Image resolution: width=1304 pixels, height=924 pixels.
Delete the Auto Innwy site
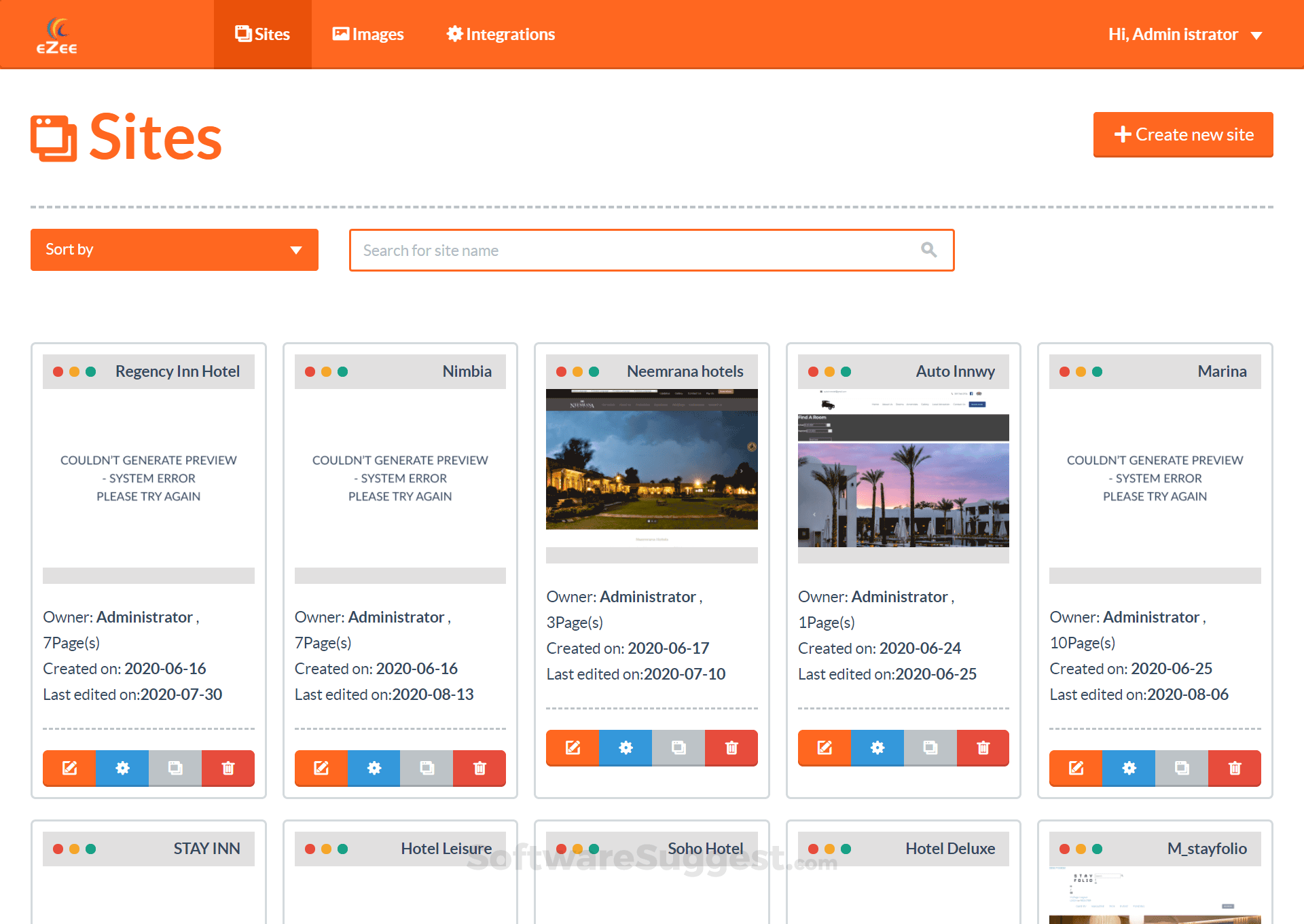(x=983, y=747)
